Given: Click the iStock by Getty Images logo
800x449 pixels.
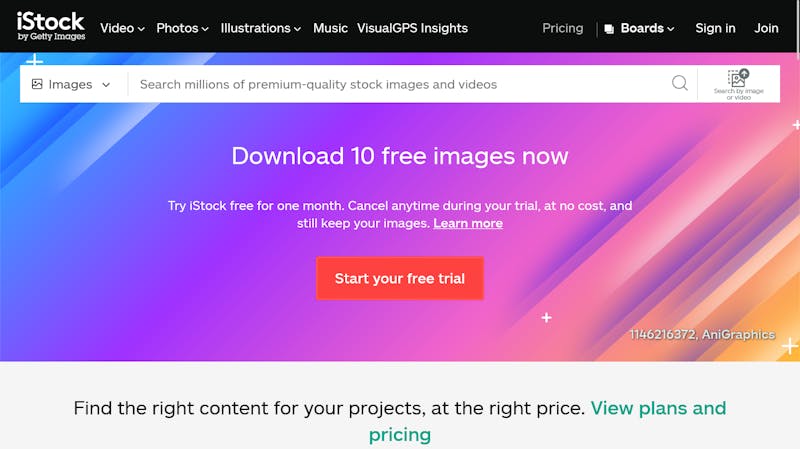Looking at the screenshot, I should click(51, 26).
